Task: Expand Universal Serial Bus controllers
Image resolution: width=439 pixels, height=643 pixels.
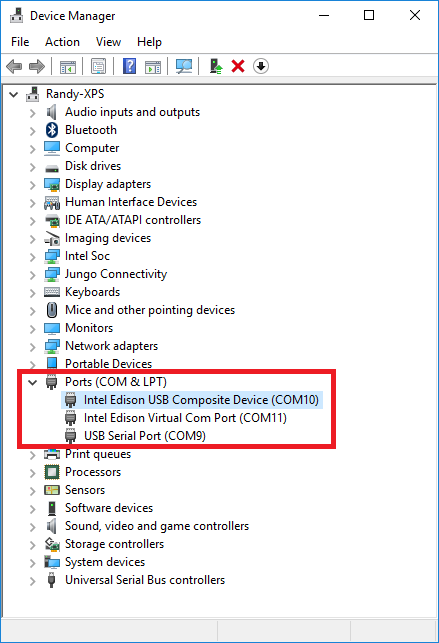Action: click(x=33, y=581)
